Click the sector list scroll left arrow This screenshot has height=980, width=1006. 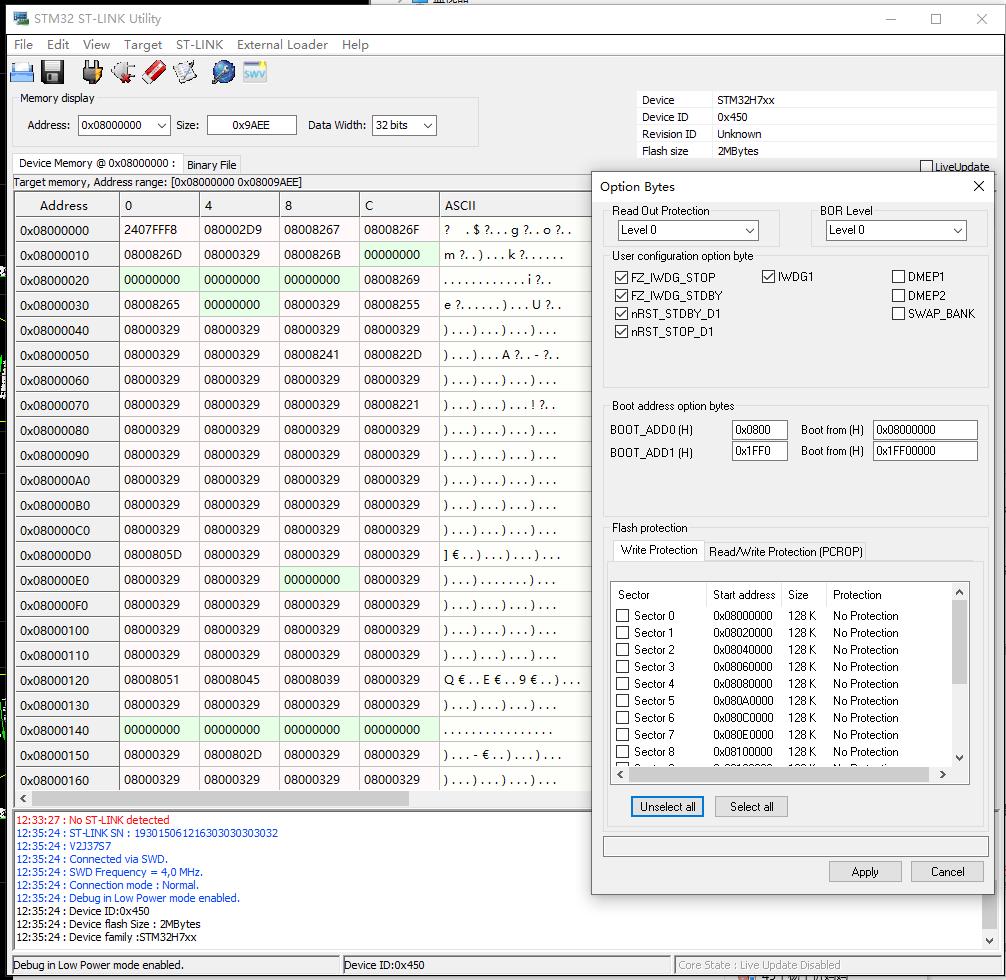pos(620,775)
